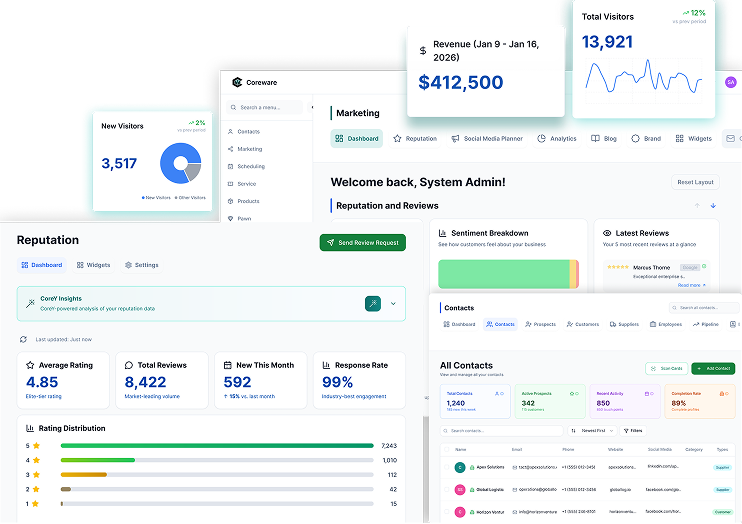The width and height of the screenshot is (742, 524).
Task: Tick the select-all checkbox in contacts table header
Action: [x=447, y=449]
